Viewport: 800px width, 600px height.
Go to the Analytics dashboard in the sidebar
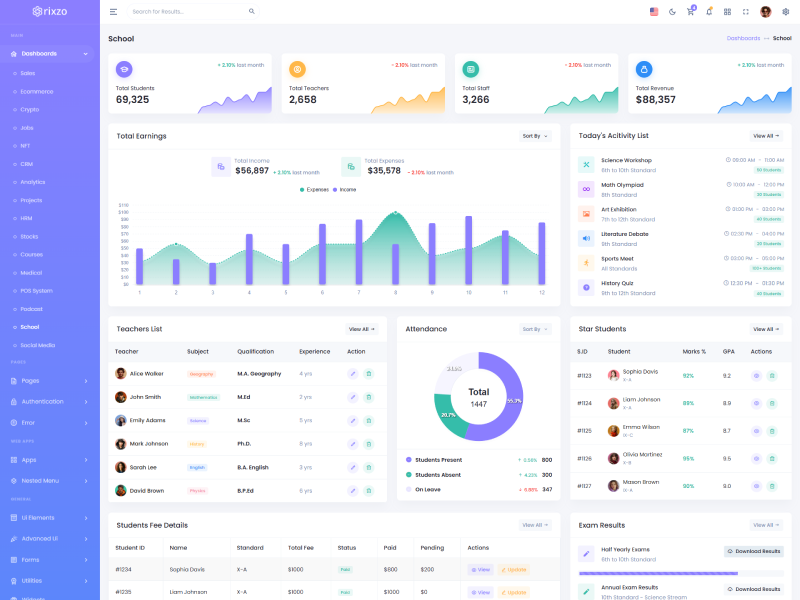[33, 182]
